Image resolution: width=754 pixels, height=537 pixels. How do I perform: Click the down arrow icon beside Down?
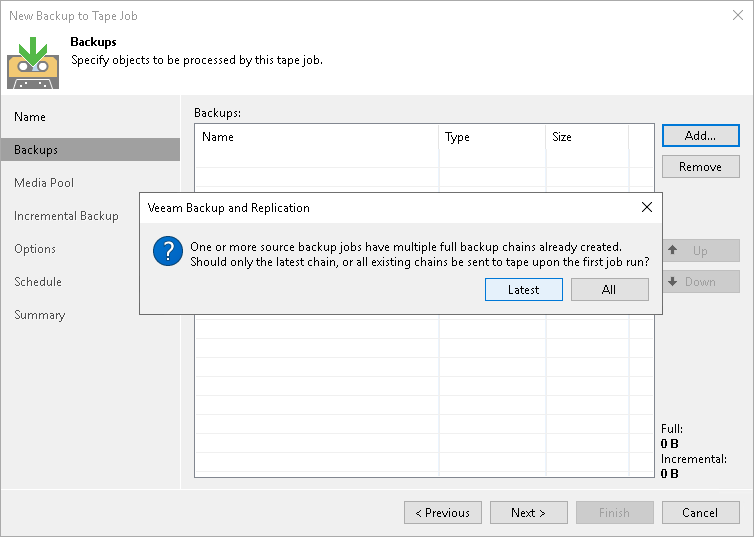673,281
